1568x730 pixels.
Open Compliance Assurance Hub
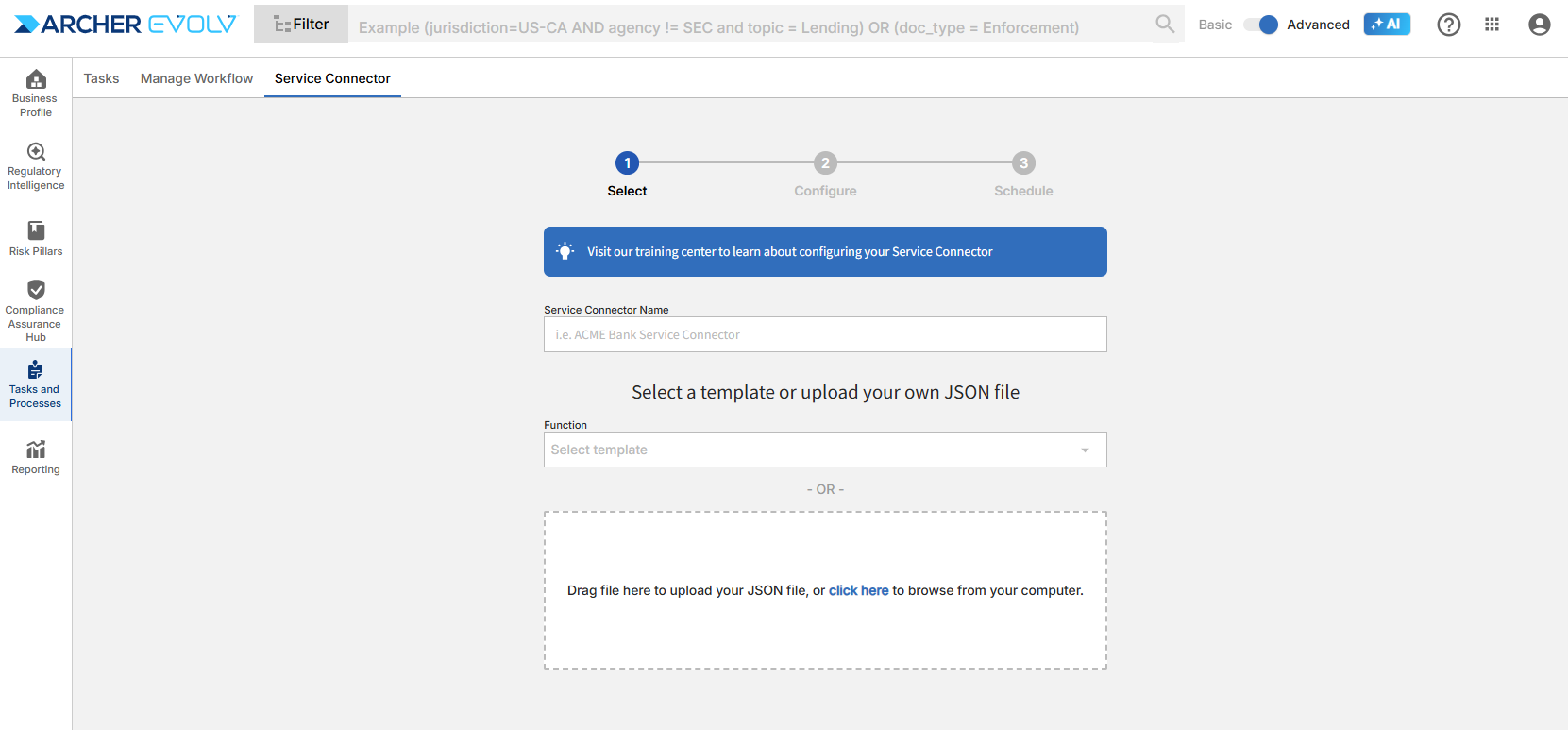pos(36,310)
